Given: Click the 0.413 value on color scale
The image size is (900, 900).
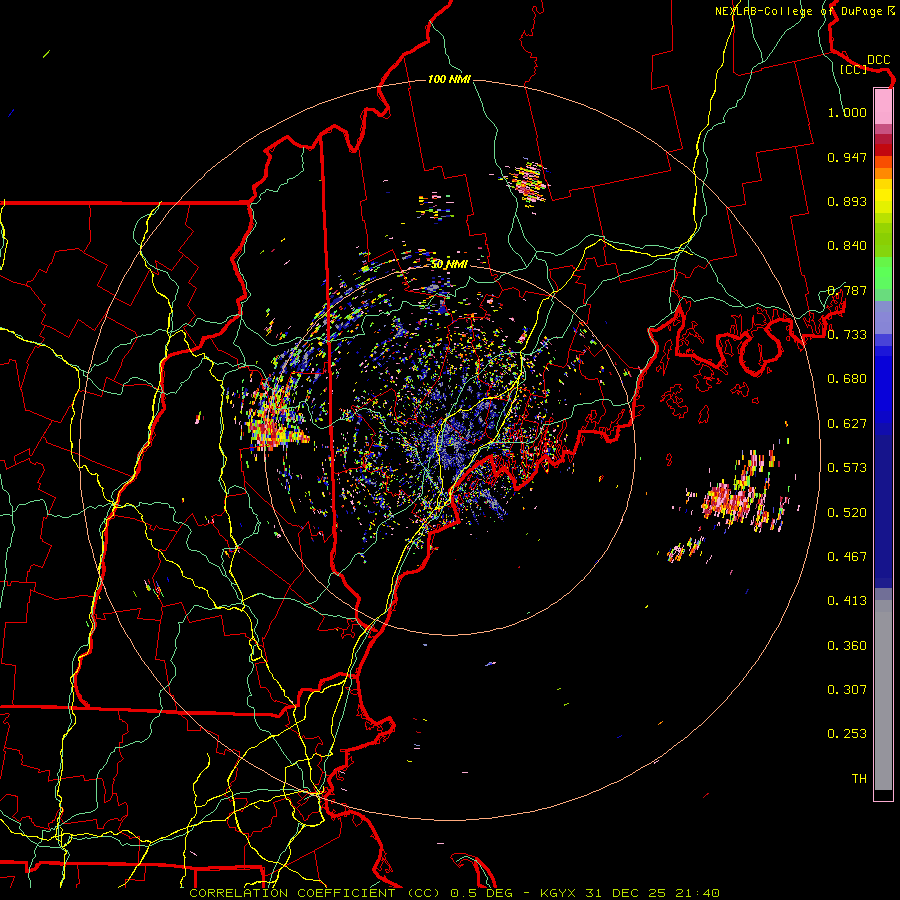Looking at the screenshot, I should click(x=847, y=601).
